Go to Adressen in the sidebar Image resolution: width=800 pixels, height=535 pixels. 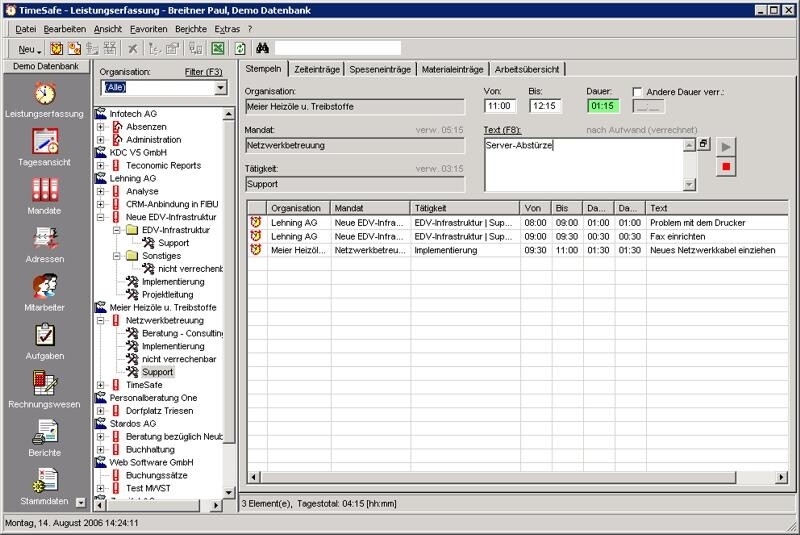click(45, 238)
